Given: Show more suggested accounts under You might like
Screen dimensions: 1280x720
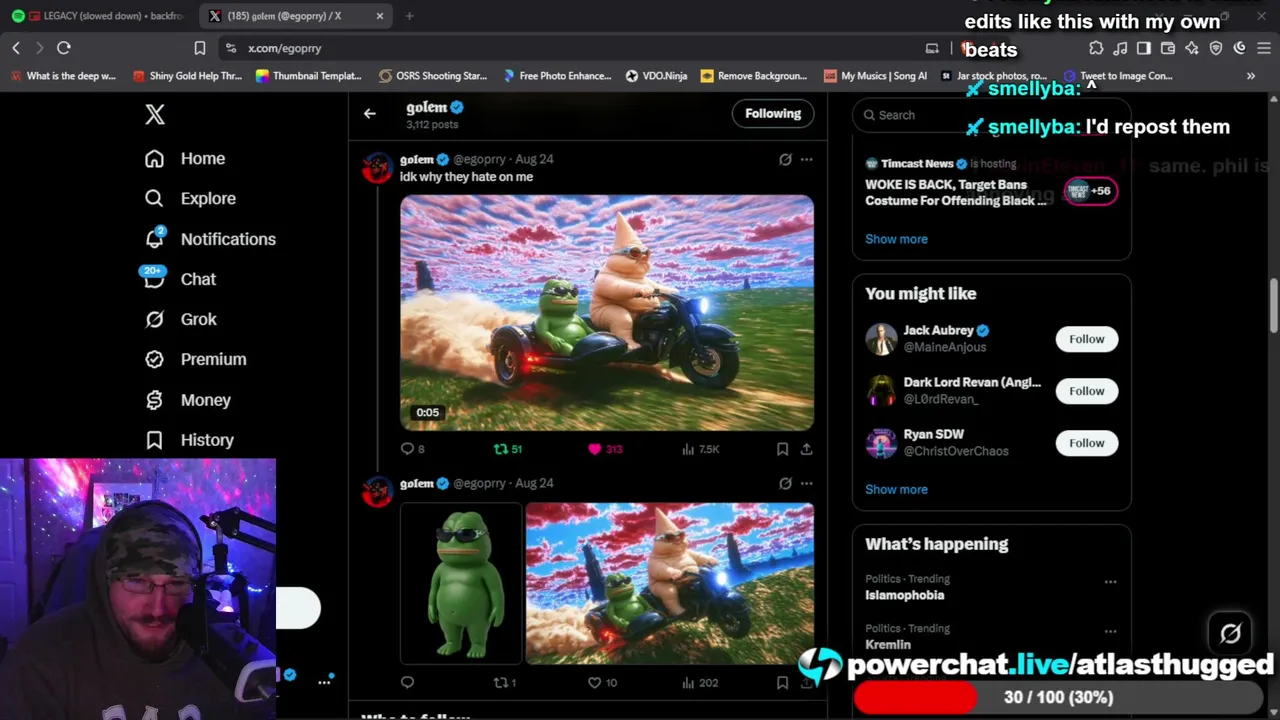Looking at the screenshot, I should (896, 489).
